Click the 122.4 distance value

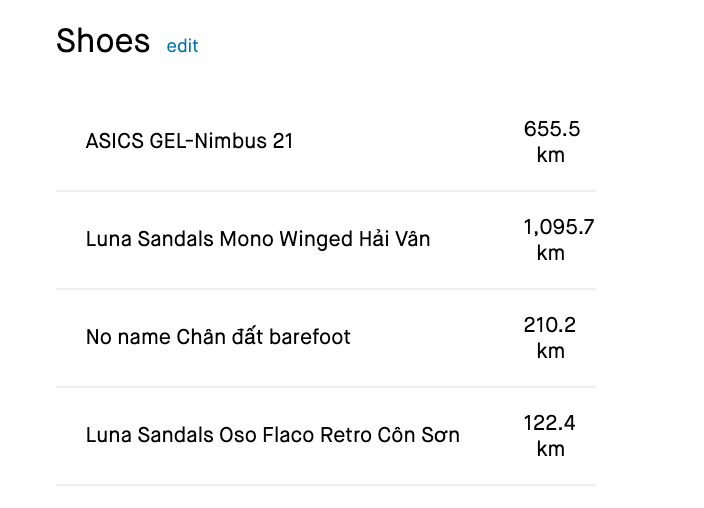550,423
